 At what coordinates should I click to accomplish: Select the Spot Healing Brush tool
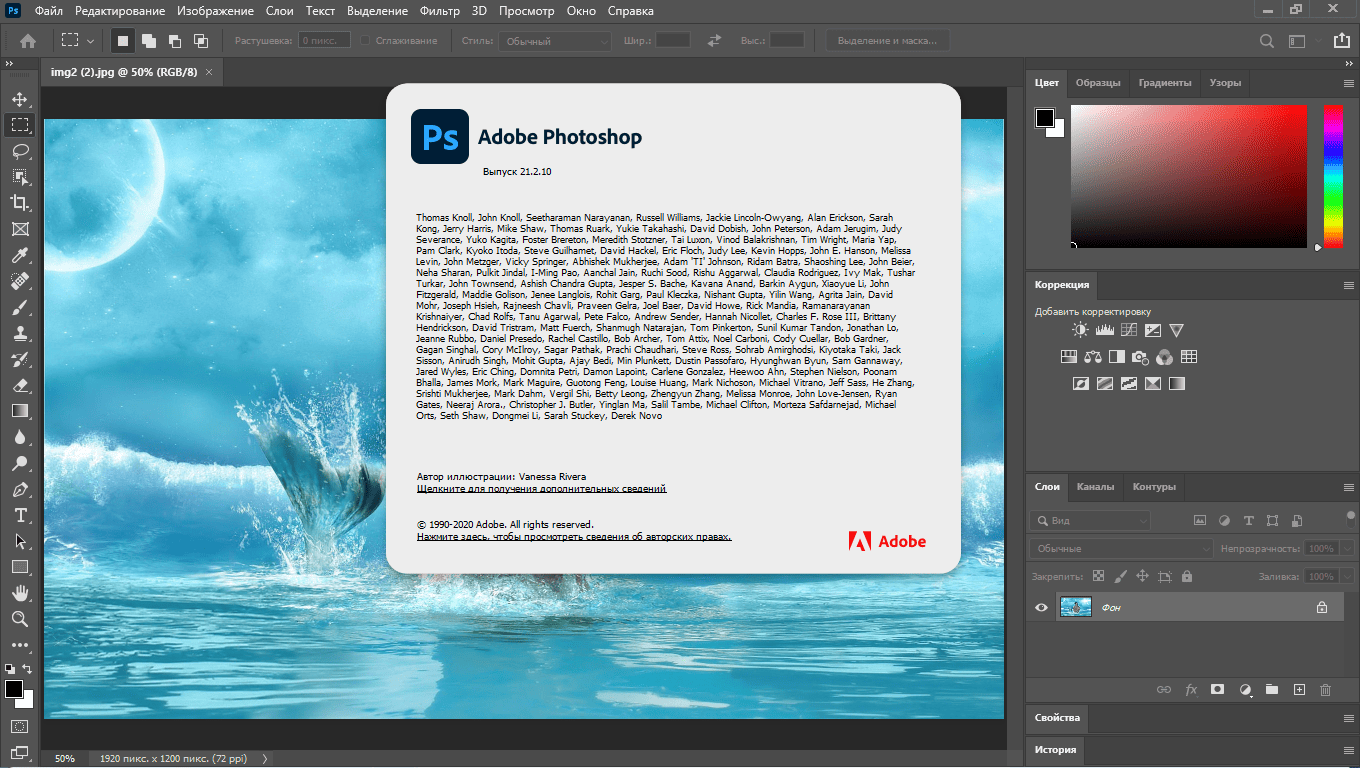(x=19, y=281)
